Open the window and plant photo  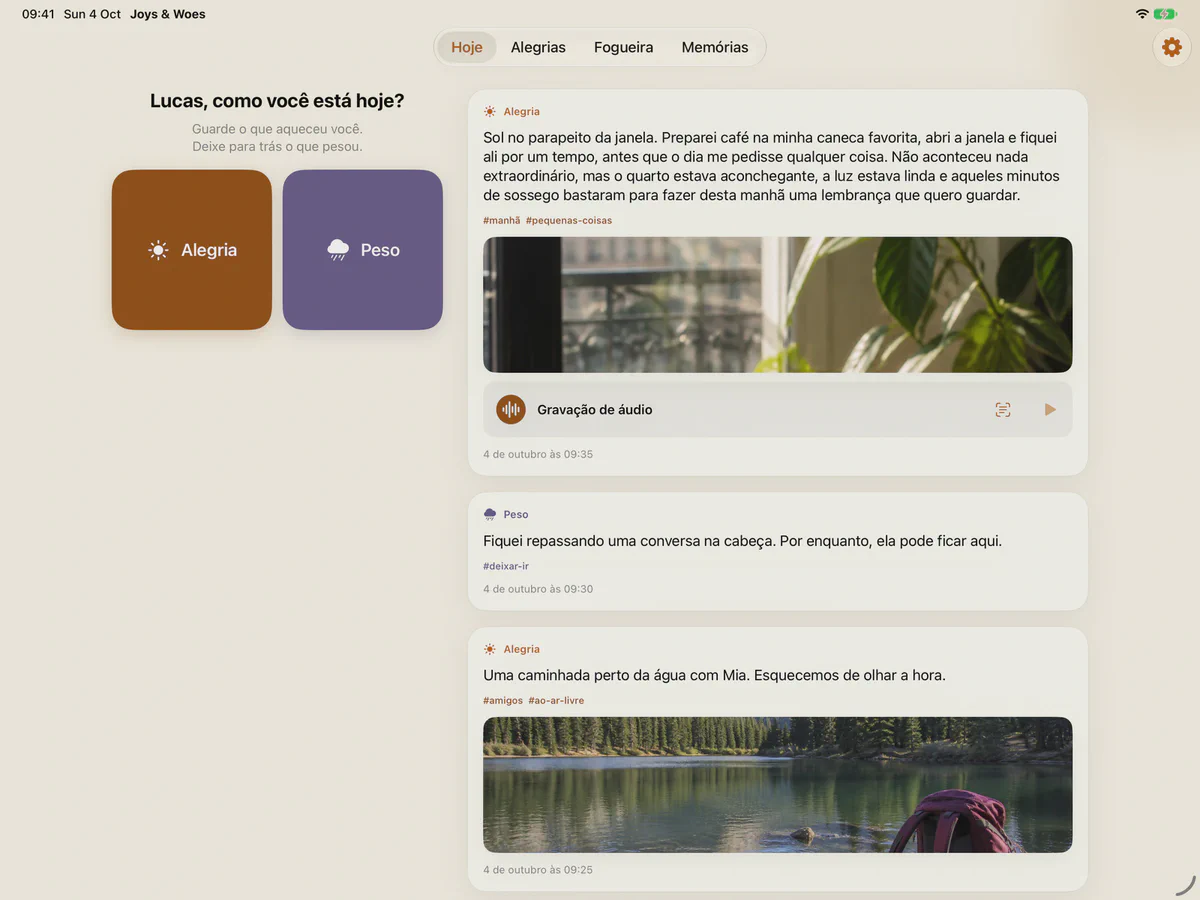point(778,305)
